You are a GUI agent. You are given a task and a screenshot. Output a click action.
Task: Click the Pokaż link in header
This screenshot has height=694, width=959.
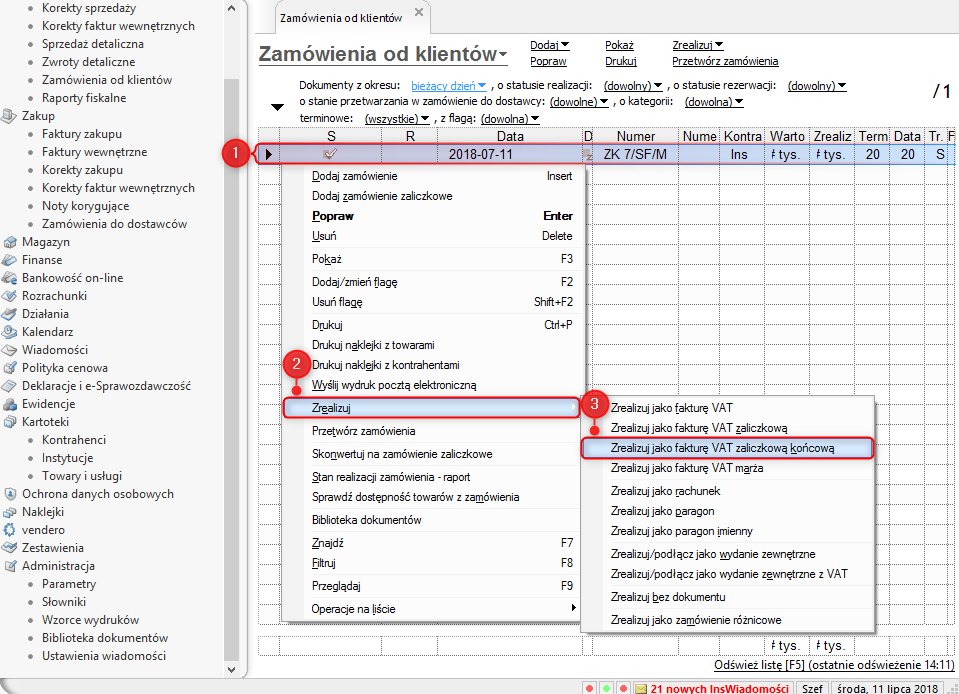pyautogui.click(x=619, y=45)
